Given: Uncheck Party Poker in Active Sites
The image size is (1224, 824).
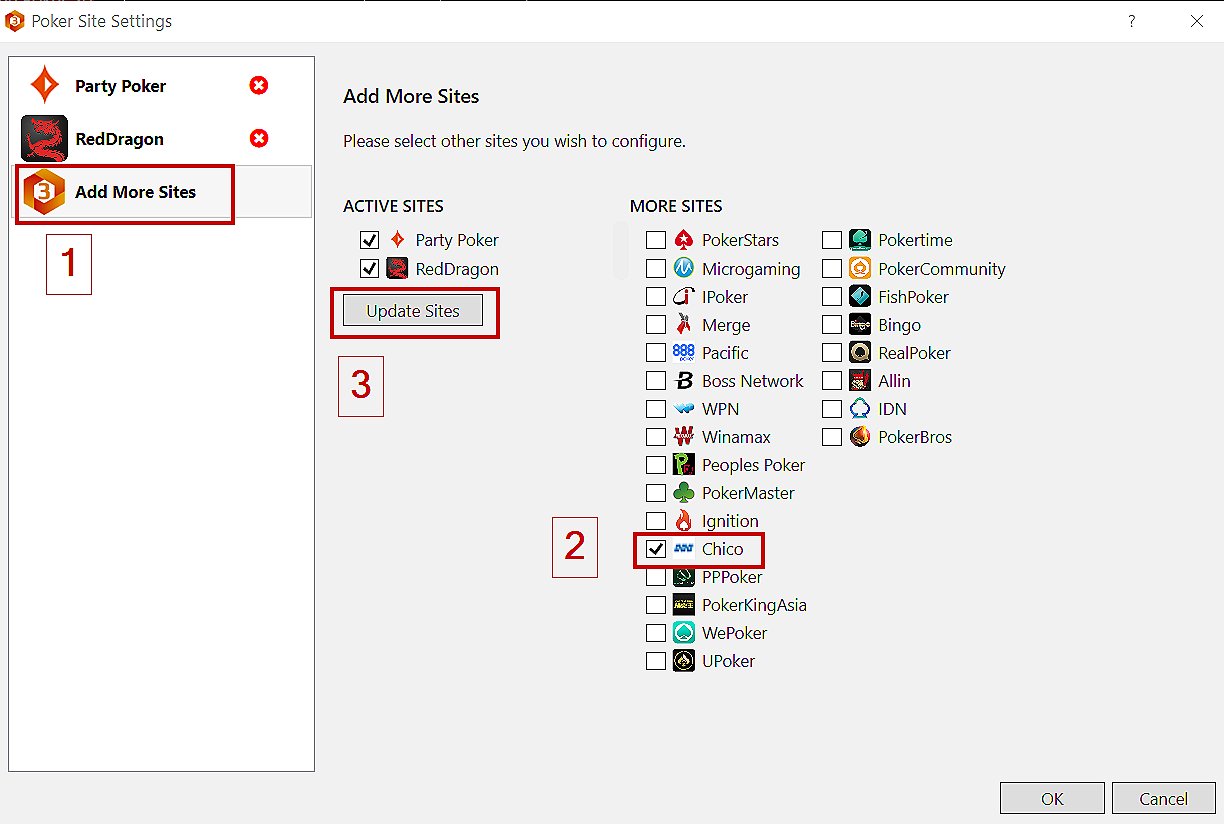Looking at the screenshot, I should pos(369,240).
